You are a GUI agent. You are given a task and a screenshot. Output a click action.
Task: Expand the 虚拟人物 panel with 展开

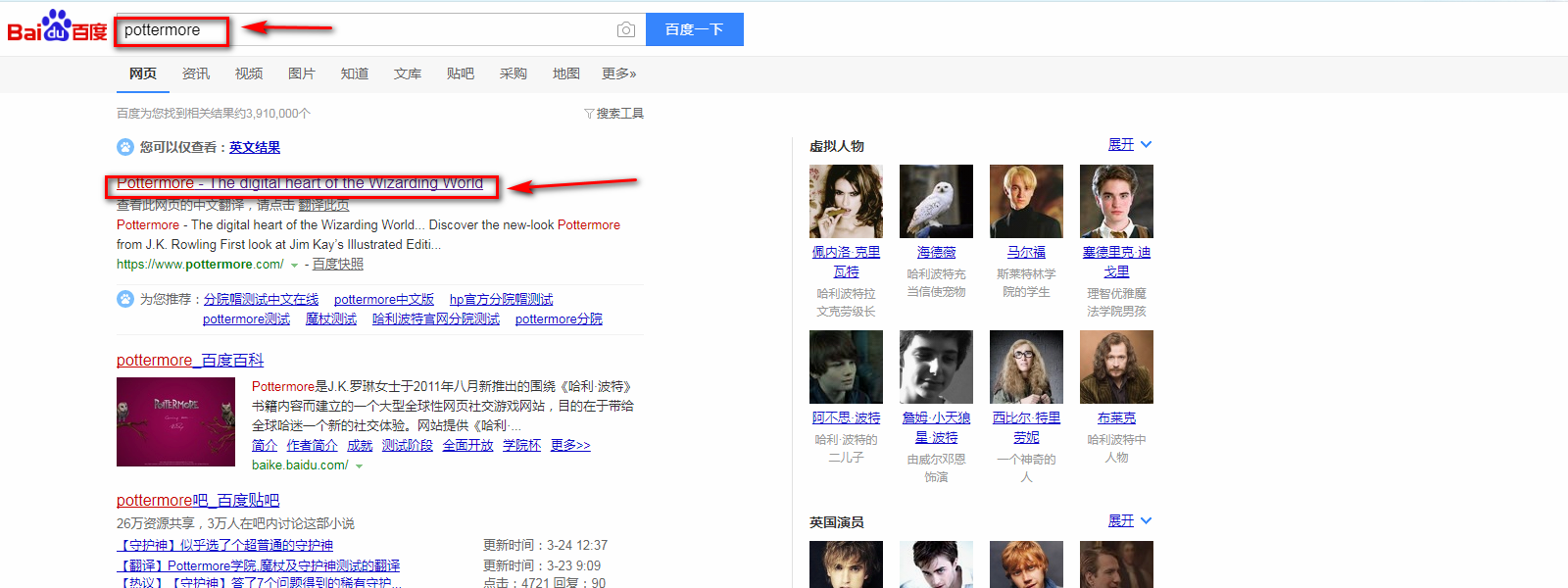[x=1130, y=144]
